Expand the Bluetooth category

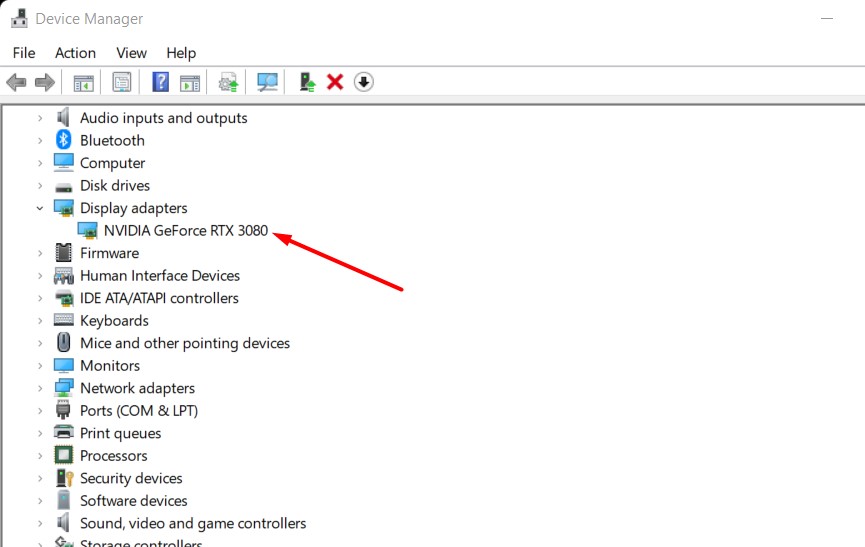point(40,141)
